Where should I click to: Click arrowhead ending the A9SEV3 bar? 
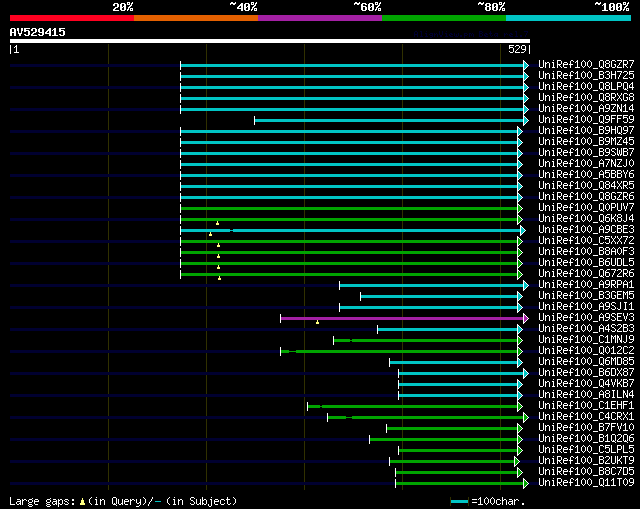click(526, 318)
